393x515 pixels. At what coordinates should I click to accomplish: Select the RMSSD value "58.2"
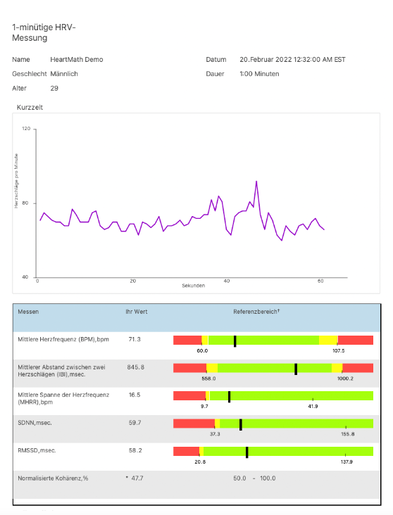click(135, 450)
